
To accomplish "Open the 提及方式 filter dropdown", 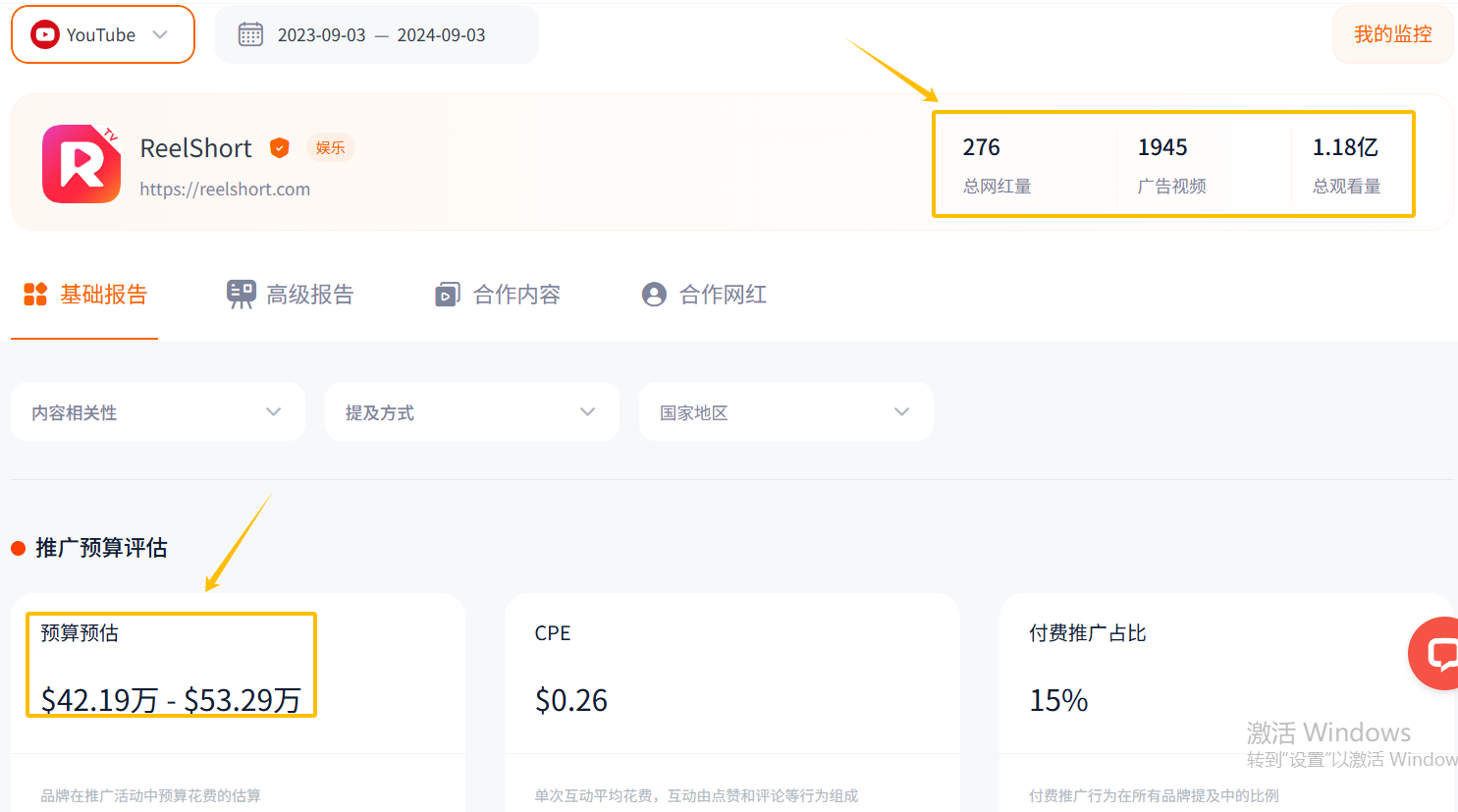I will point(471,411).
